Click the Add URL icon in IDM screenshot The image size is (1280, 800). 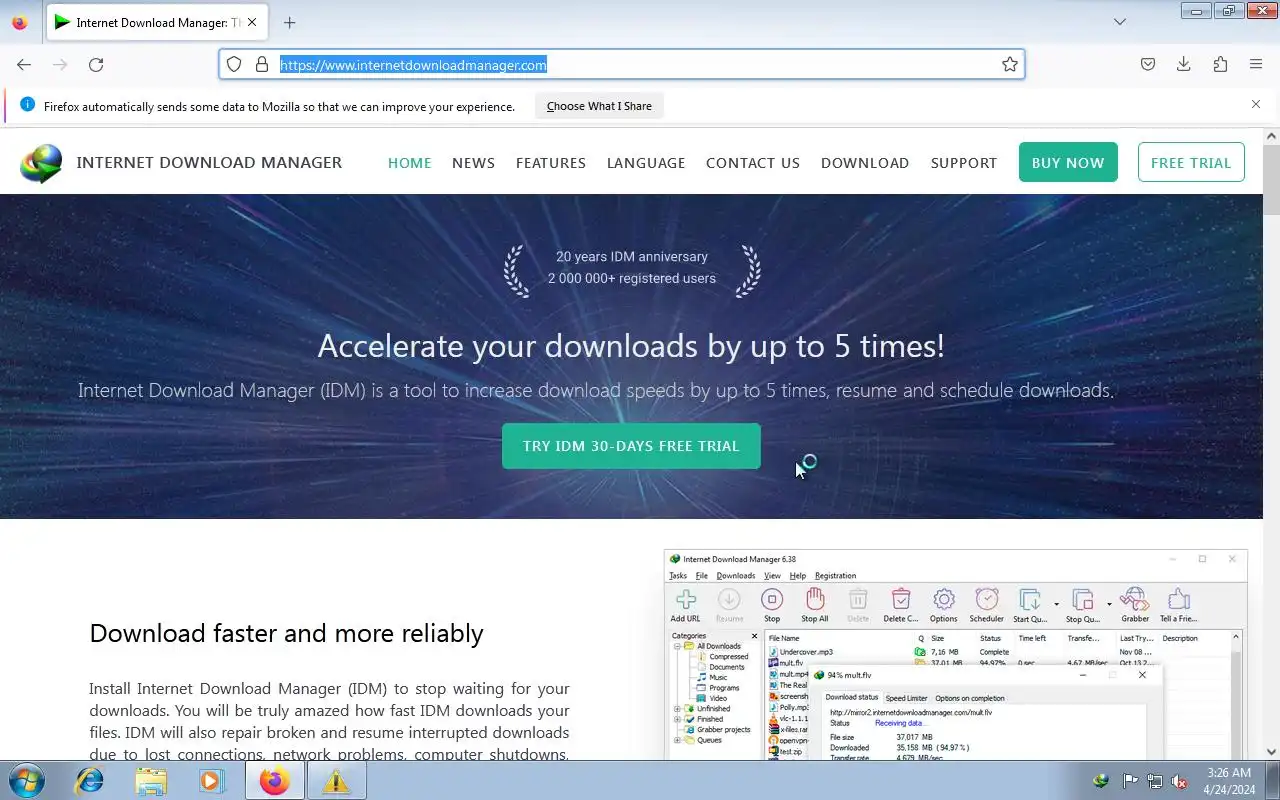686,606
